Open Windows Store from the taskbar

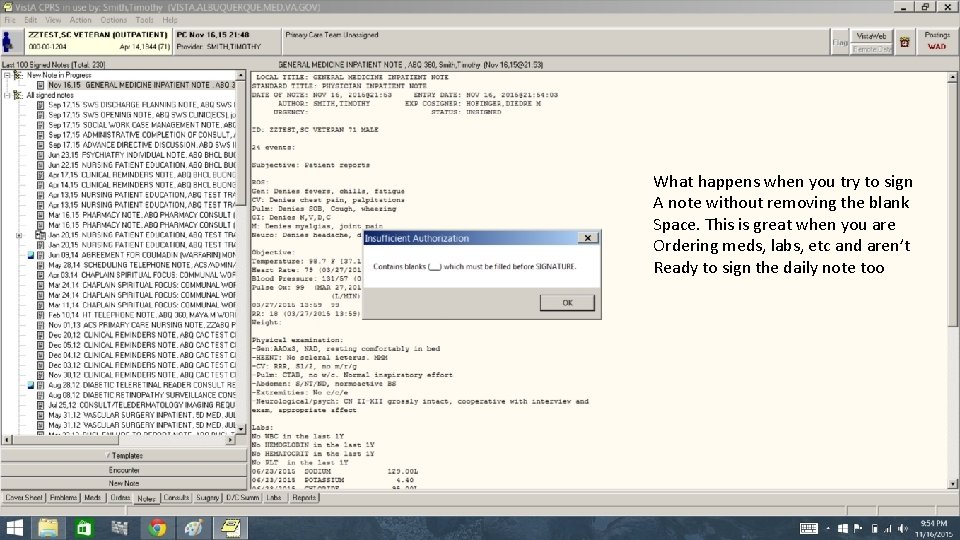(x=84, y=528)
